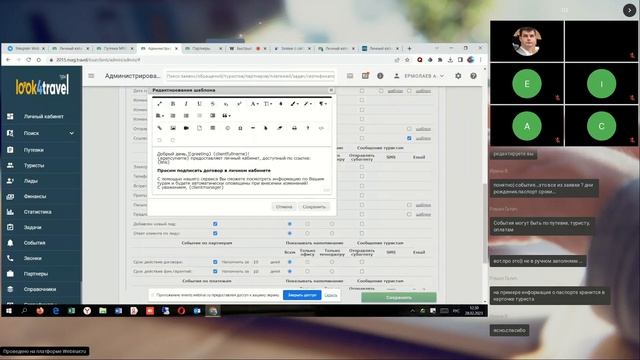Select Всем radio for Добавлен новый лид
The image size is (640, 360).
290,224
